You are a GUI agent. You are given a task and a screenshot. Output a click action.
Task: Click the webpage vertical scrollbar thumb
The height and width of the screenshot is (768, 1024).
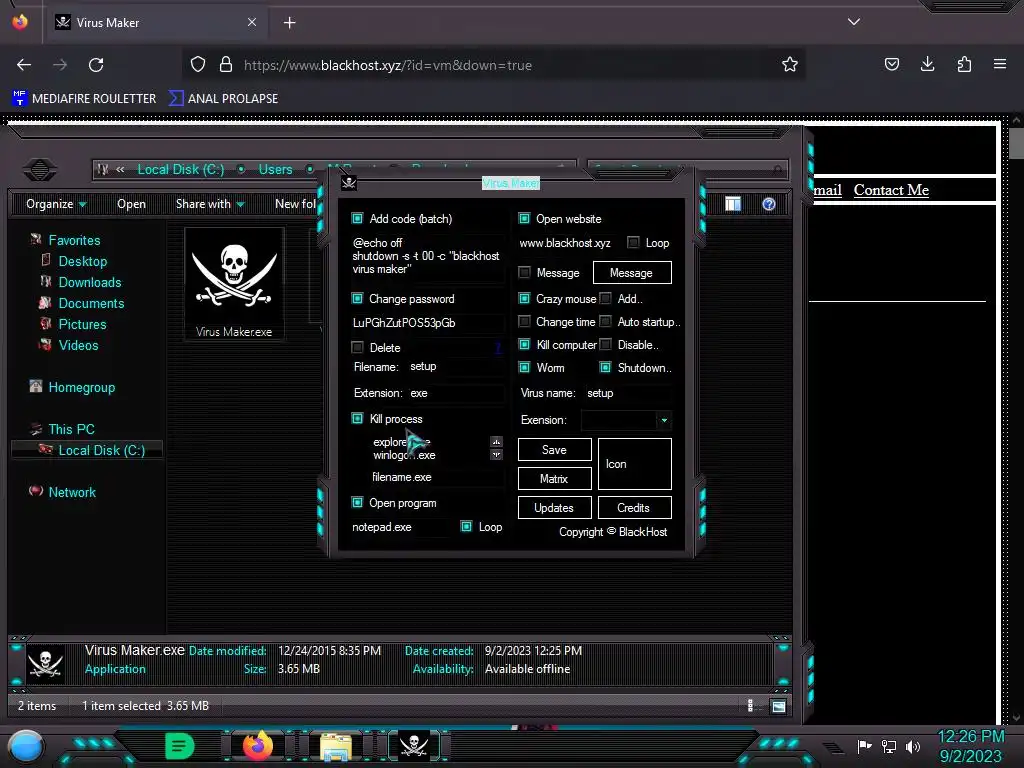click(x=1016, y=143)
